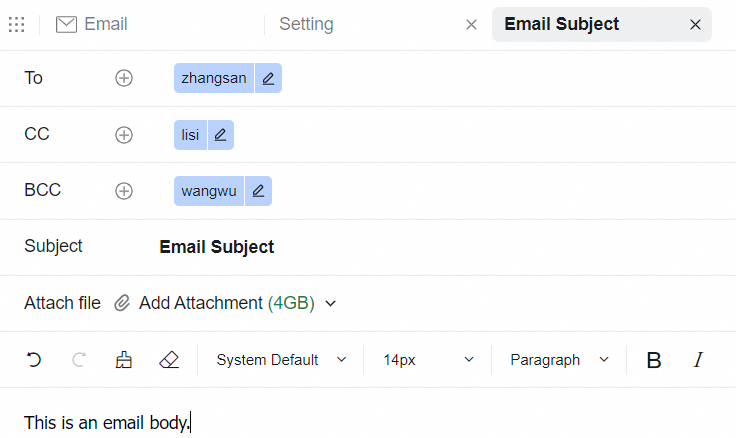This screenshot has width=736, height=438.
Task: Edit the lisi CC recipient
Action: click(x=221, y=135)
